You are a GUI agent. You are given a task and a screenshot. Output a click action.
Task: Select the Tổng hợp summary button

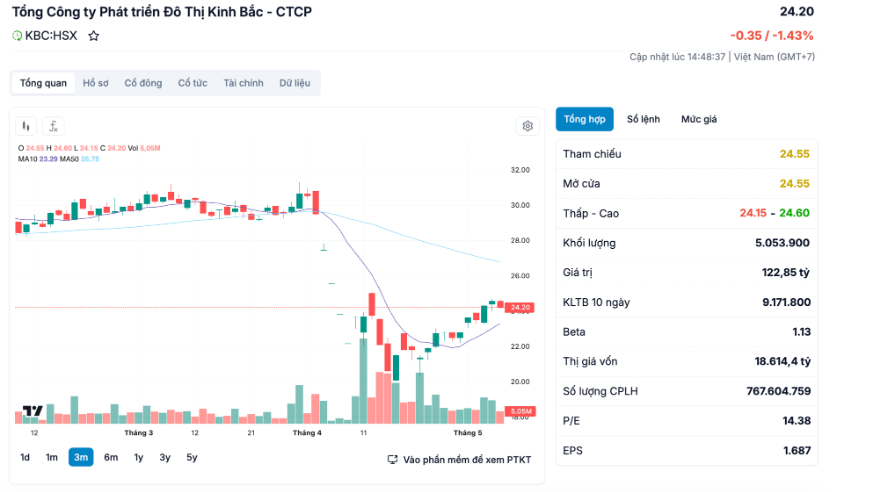584,119
